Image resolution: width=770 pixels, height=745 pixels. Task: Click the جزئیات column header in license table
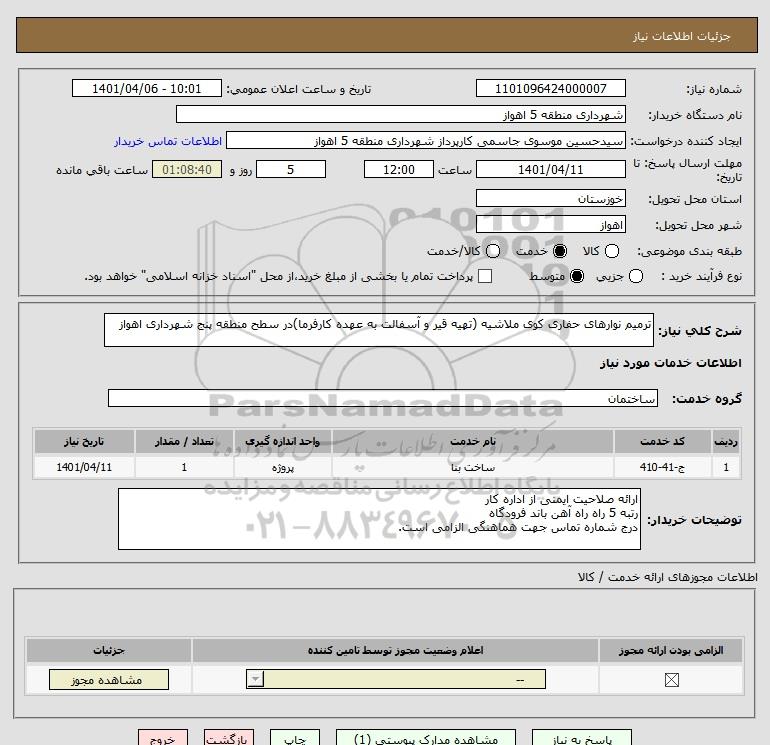pos(109,650)
